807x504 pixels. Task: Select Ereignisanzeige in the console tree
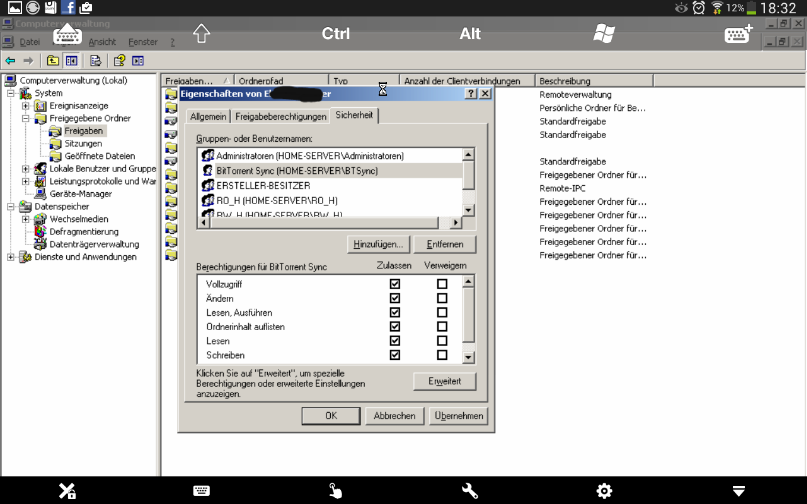[79, 106]
